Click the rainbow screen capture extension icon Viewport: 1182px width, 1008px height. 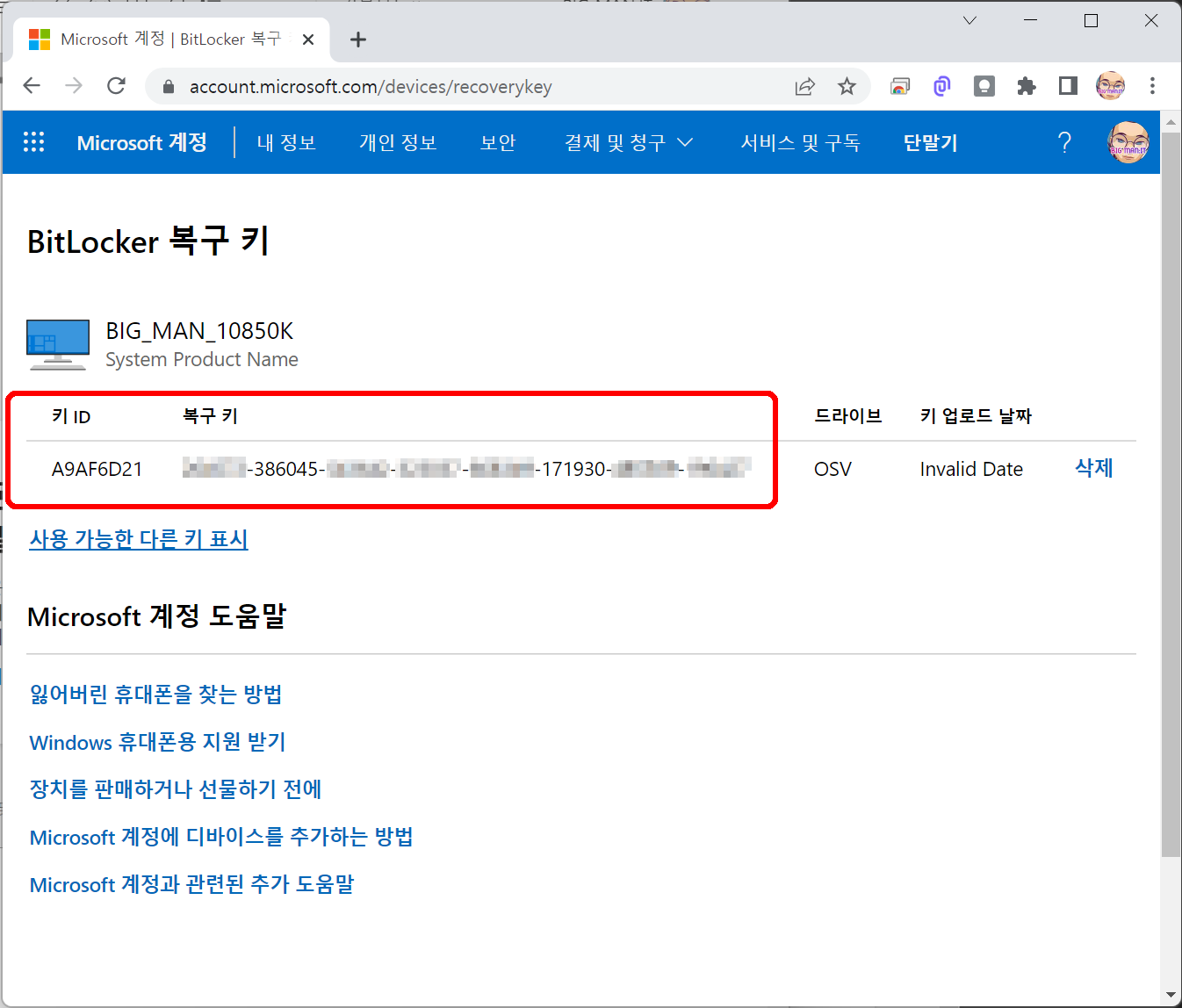tap(900, 86)
